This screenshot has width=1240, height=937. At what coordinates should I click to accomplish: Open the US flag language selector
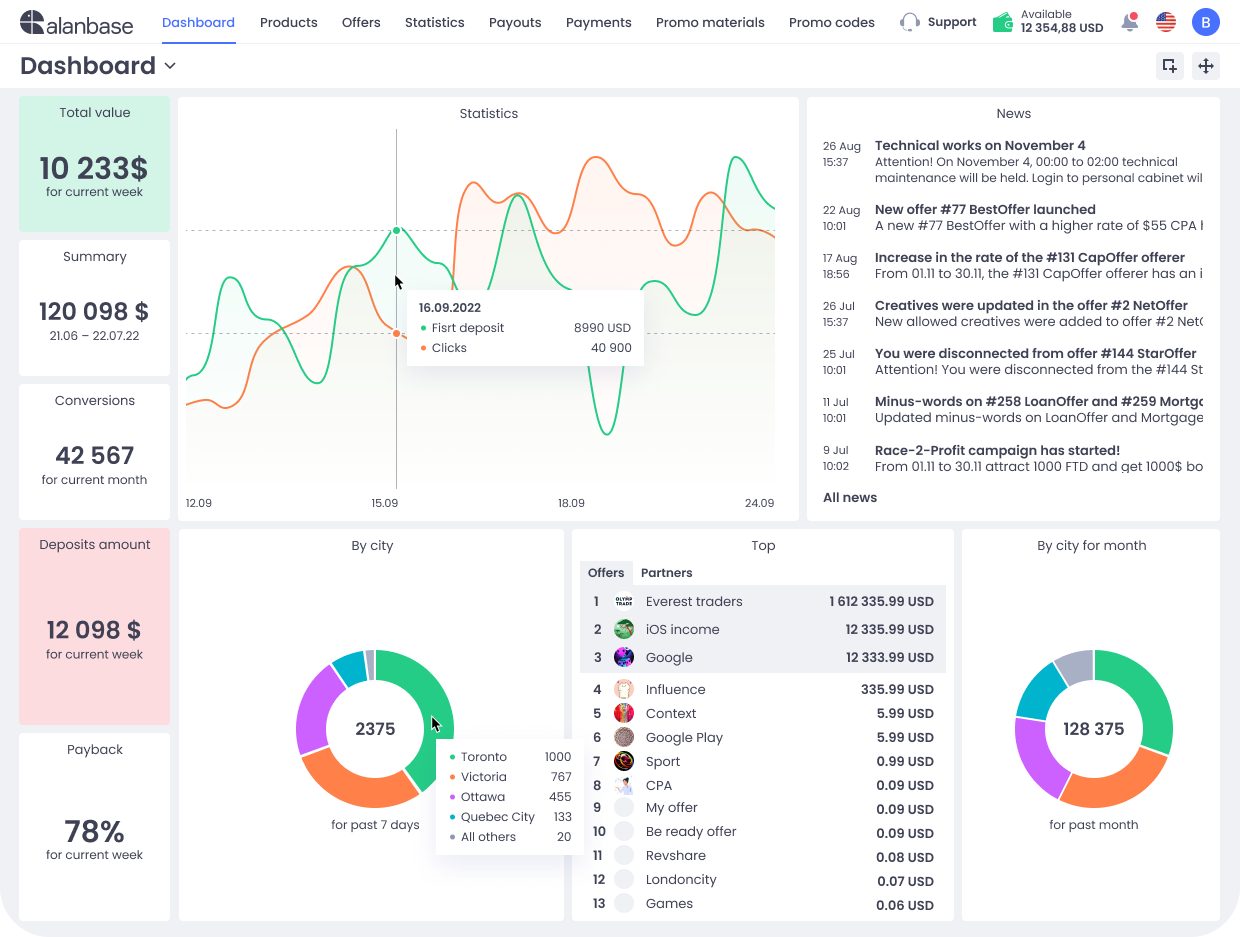(1165, 22)
